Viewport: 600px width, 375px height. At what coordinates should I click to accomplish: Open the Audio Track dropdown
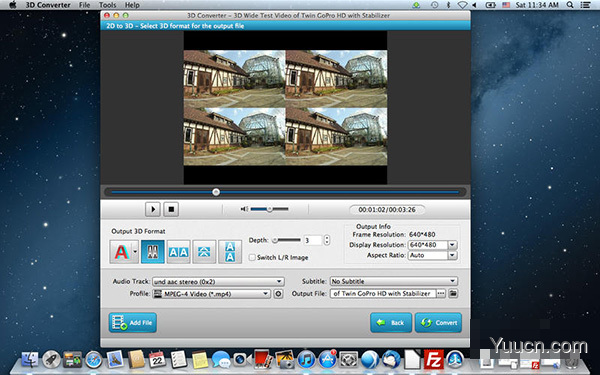218,282
